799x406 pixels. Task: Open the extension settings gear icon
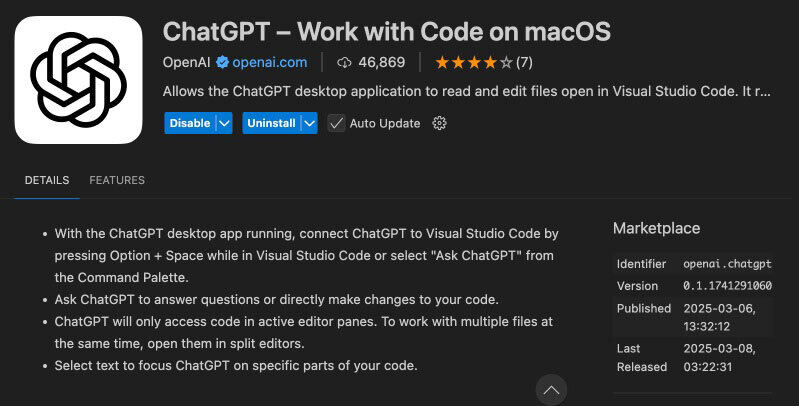[x=439, y=123]
